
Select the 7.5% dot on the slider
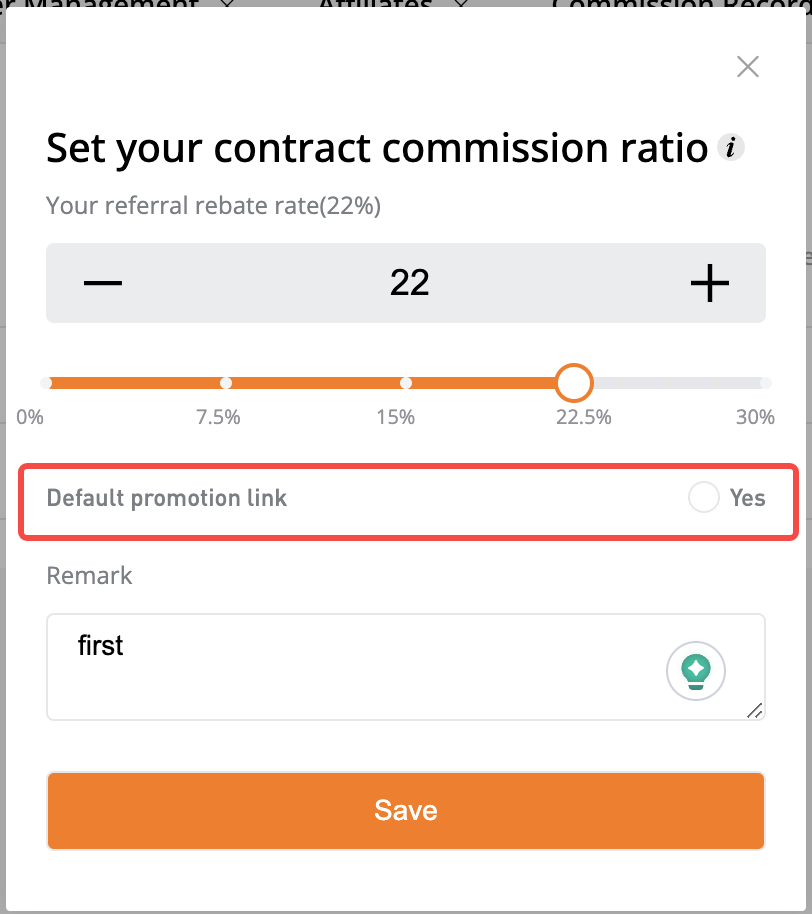pyautogui.click(x=226, y=383)
